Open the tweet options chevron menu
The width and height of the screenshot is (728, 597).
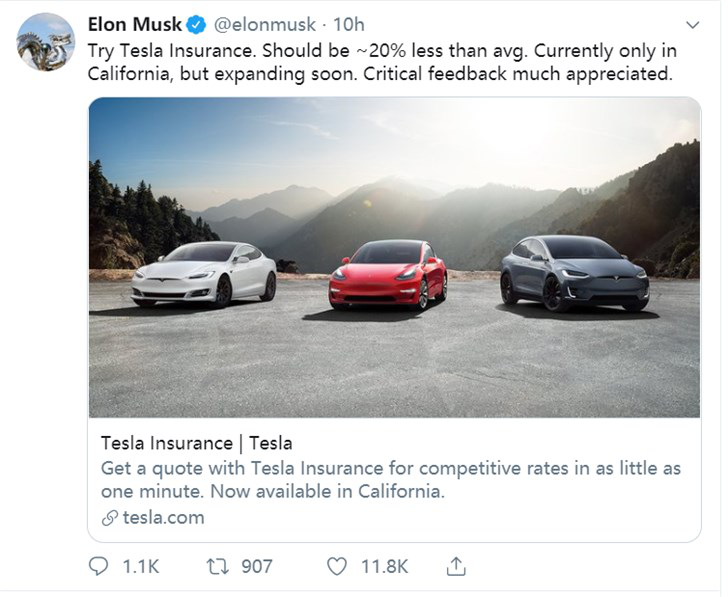[692, 24]
